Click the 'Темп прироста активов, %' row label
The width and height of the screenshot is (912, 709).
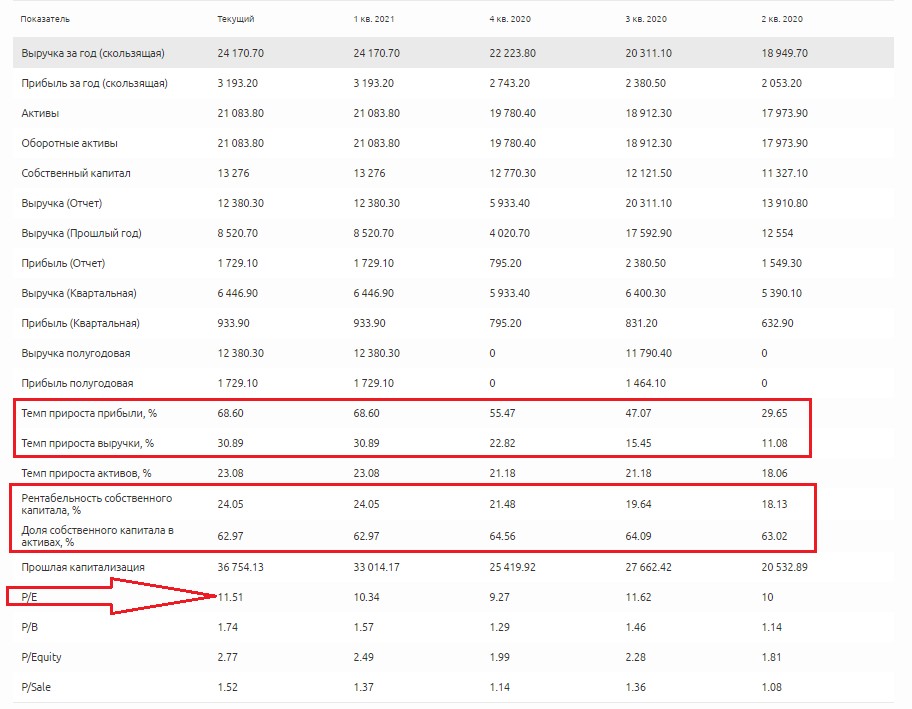86,473
